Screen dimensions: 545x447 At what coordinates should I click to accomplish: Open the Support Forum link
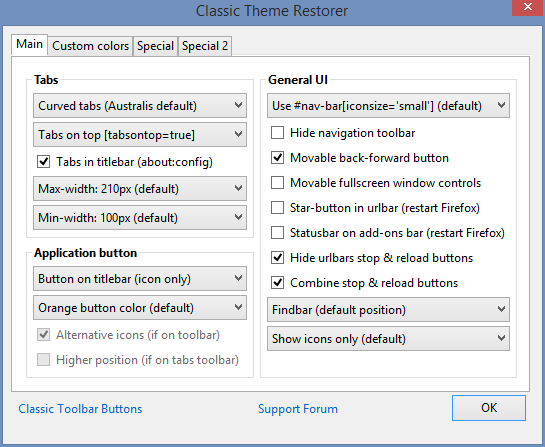(x=298, y=409)
